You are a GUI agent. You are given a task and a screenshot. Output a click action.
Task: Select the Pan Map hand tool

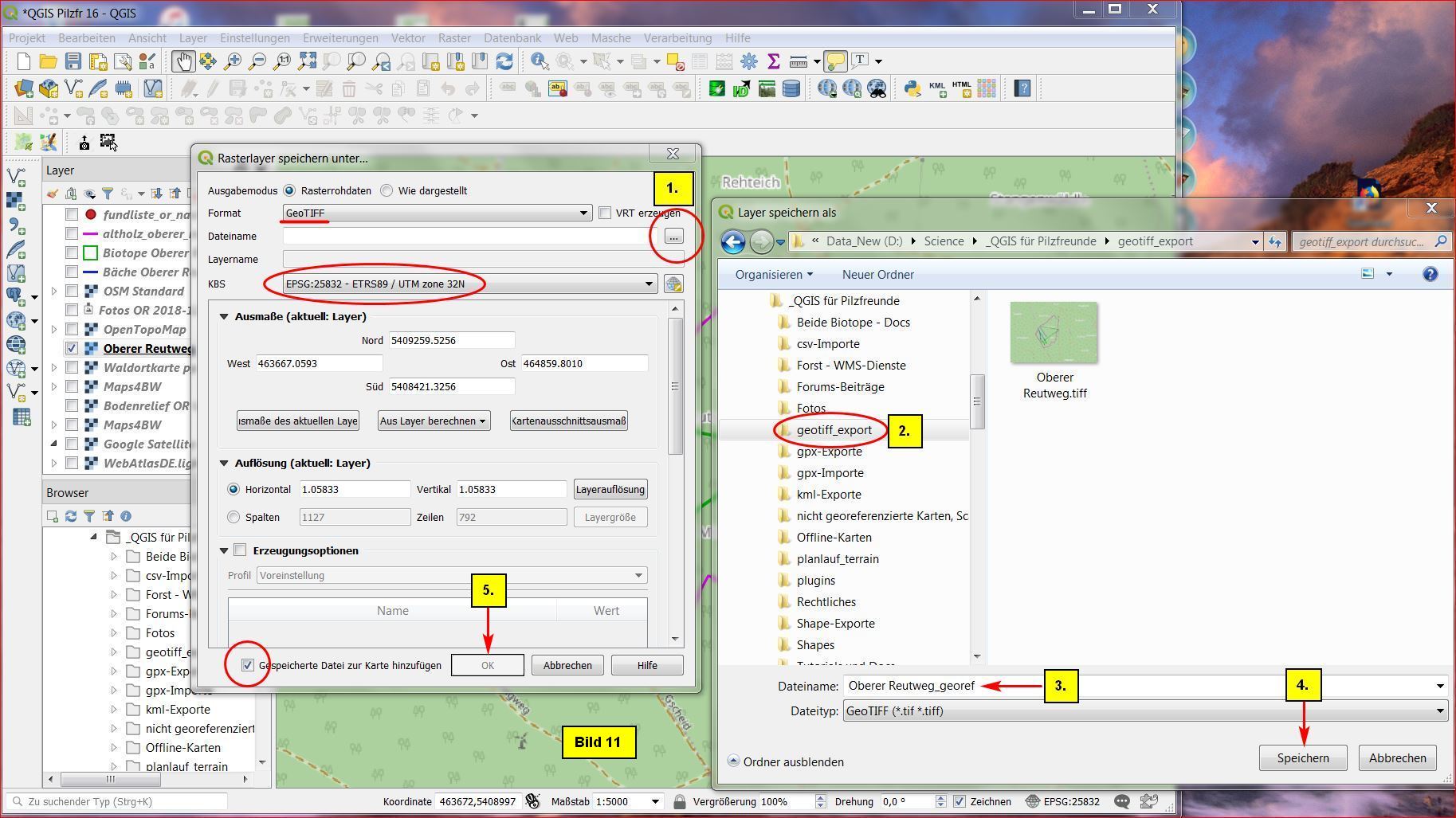tap(183, 61)
